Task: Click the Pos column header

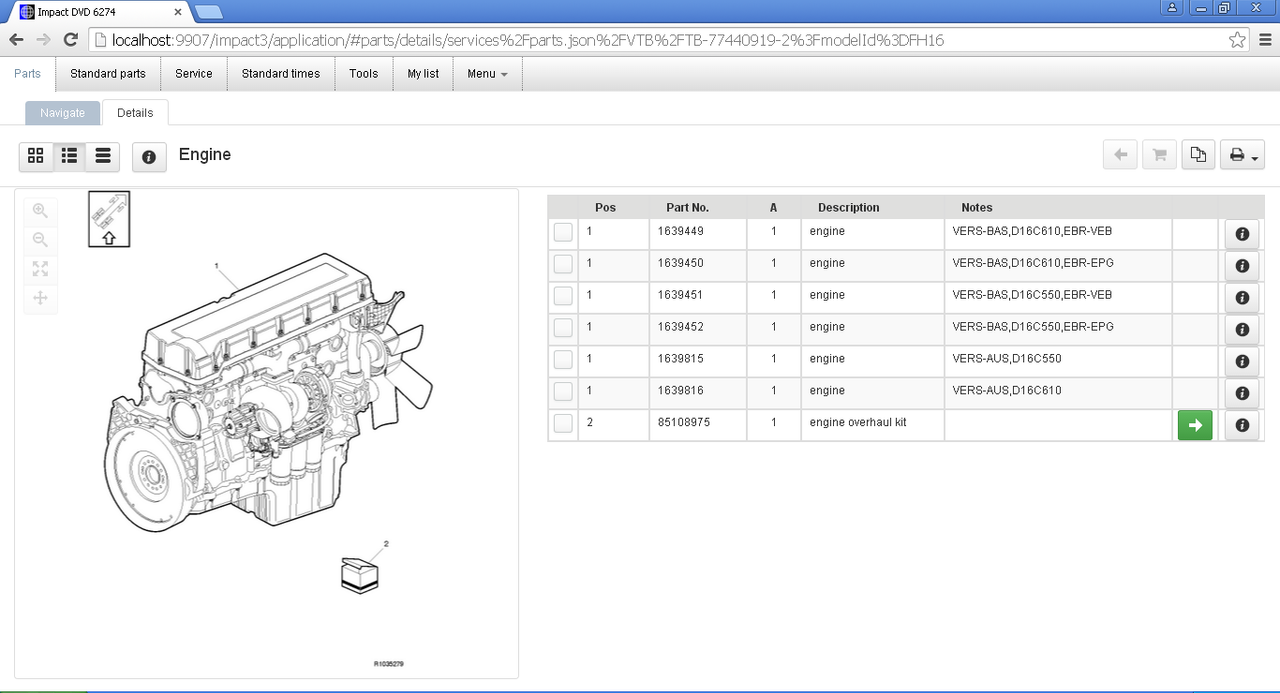Action: [605, 208]
